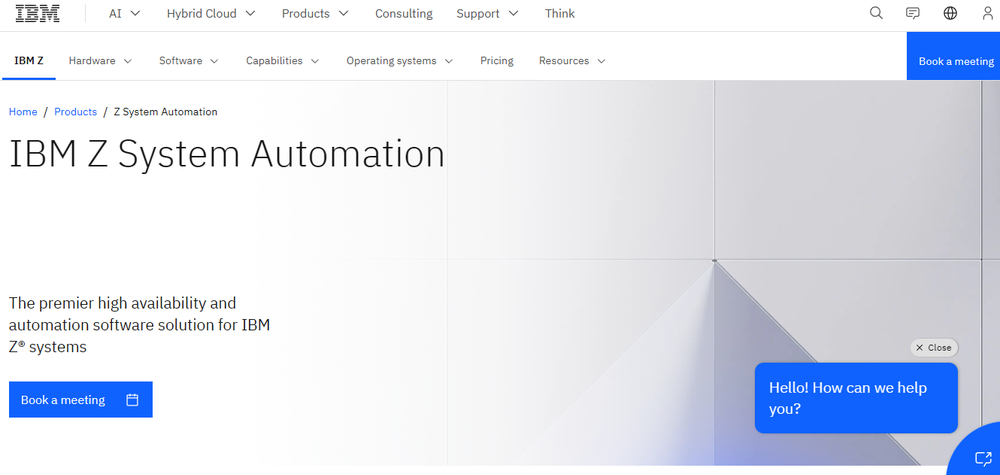
Task: Open the globe region selector icon
Action: click(950, 13)
